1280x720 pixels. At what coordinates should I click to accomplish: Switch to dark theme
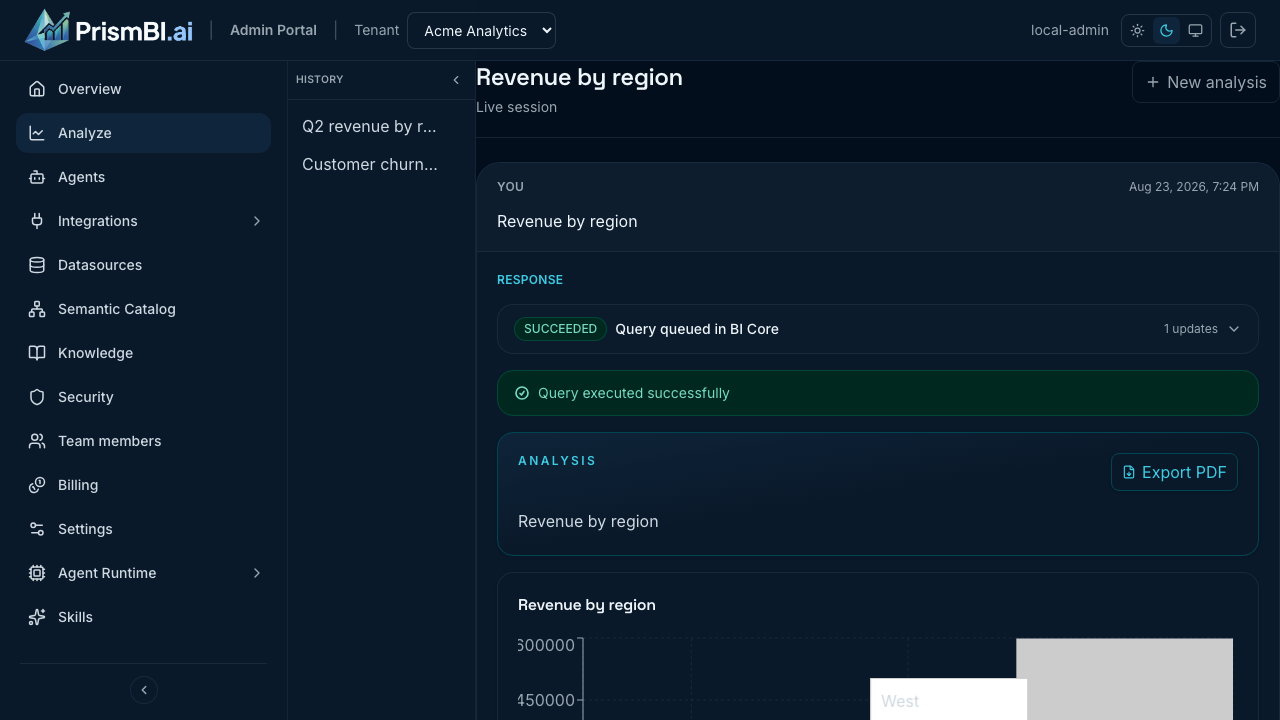(1166, 30)
